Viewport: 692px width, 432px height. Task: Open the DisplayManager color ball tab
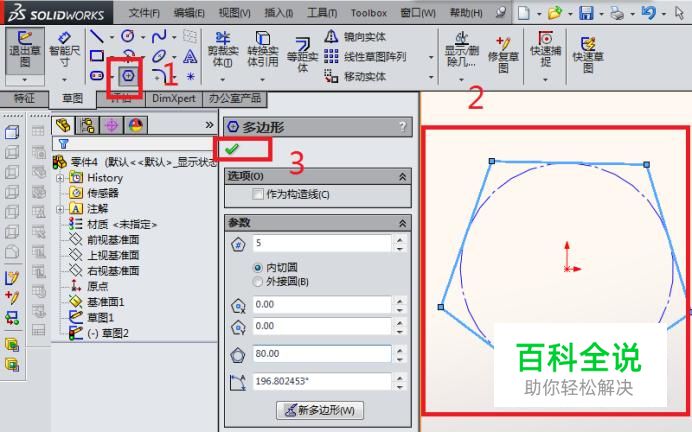pyautogui.click(x=135, y=126)
